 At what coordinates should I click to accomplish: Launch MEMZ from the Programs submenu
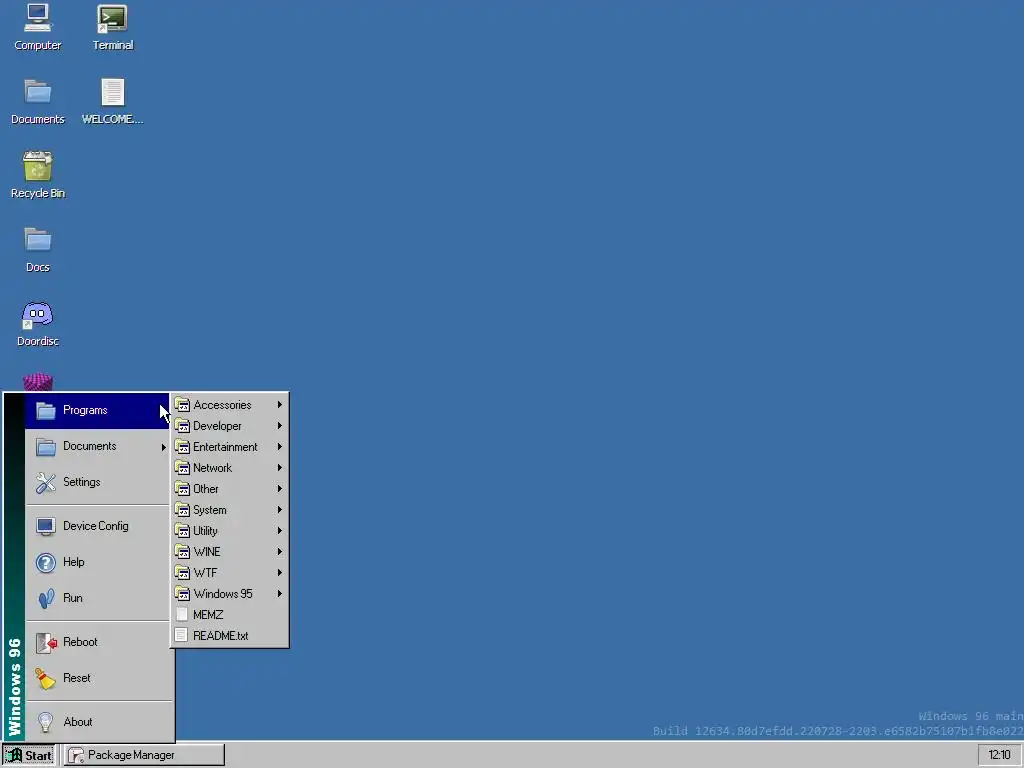point(229,615)
